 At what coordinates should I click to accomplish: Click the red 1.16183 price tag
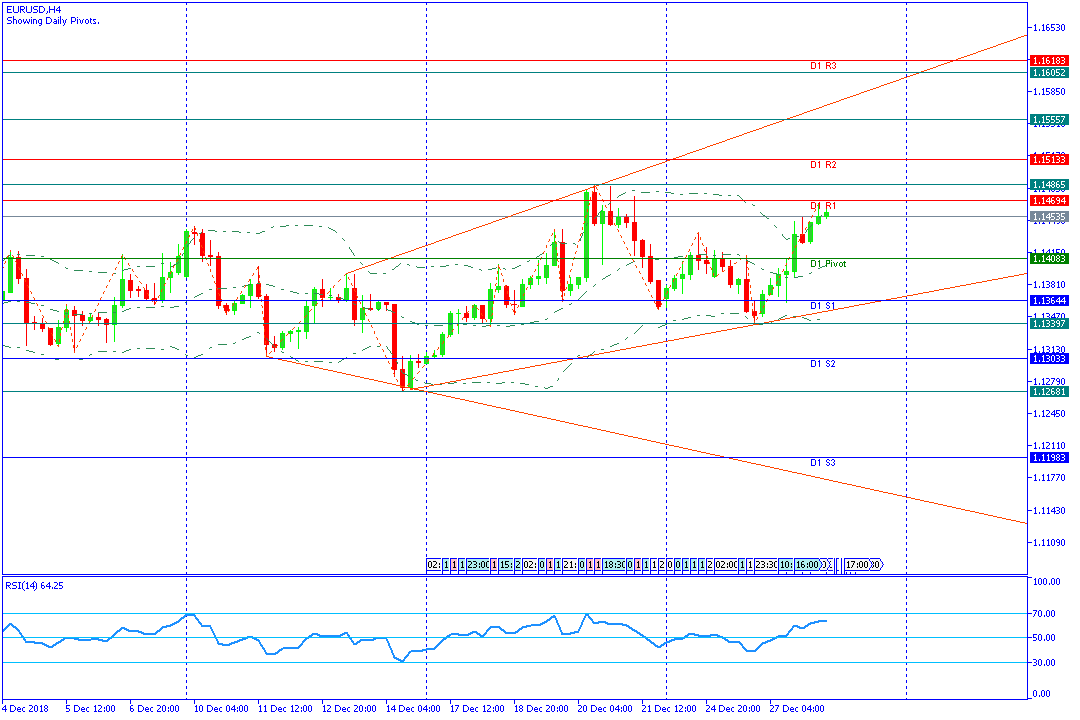pos(1050,61)
